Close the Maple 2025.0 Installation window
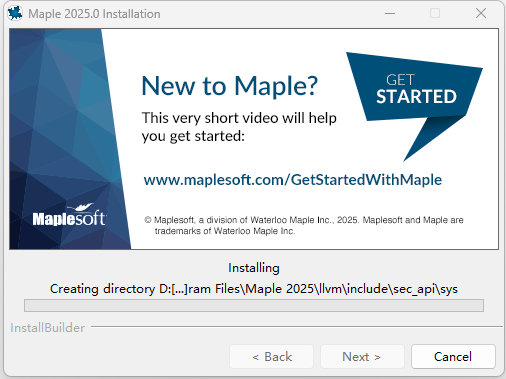The height and width of the screenshot is (379, 506). (481, 14)
